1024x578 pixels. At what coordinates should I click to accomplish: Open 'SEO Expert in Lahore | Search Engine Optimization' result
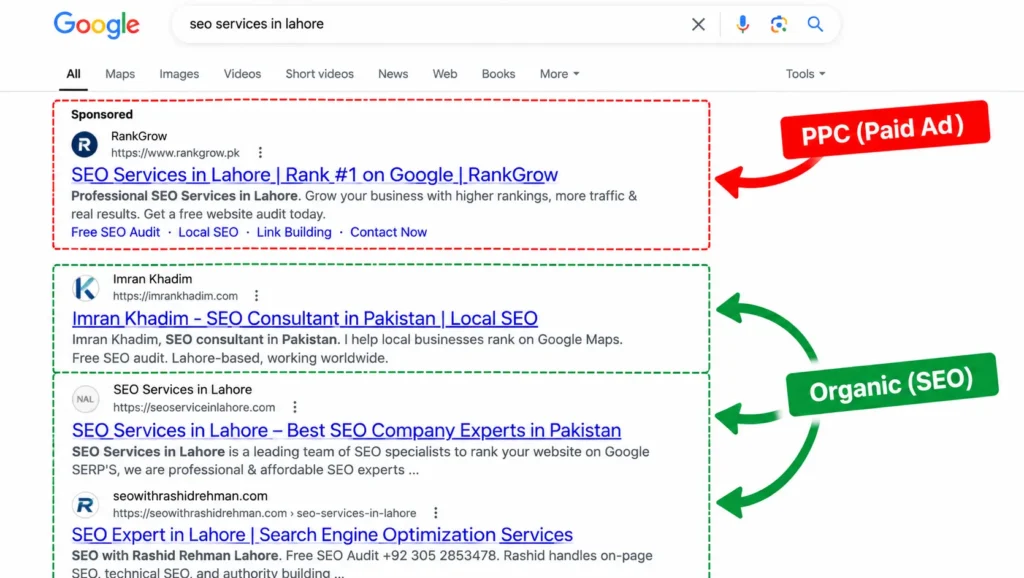tap(322, 535)
